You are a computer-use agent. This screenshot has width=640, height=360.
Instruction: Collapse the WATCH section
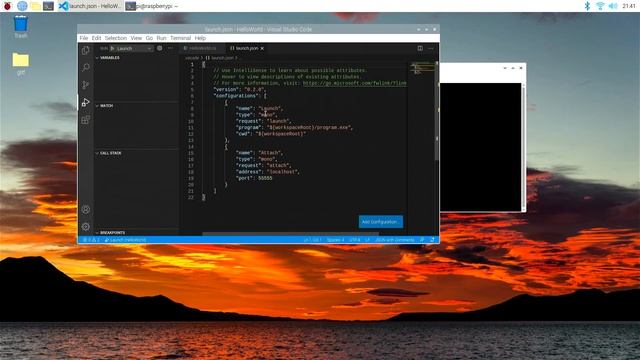click(137, 106)
